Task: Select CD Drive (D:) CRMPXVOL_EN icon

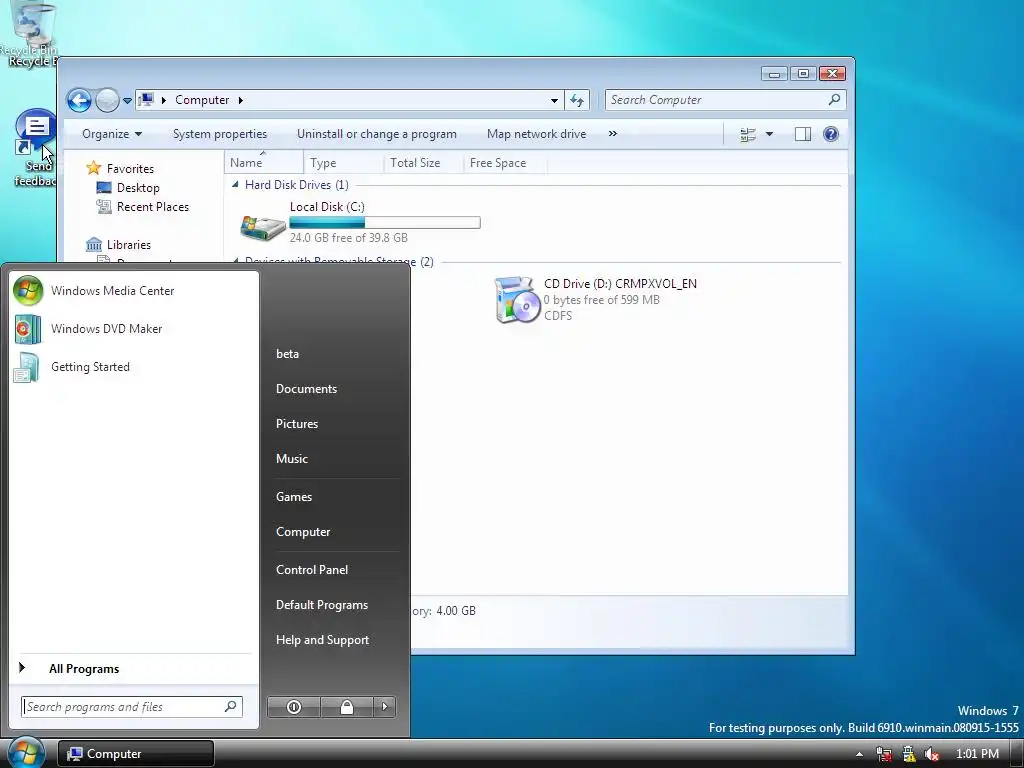Action: tap(518, 300)
